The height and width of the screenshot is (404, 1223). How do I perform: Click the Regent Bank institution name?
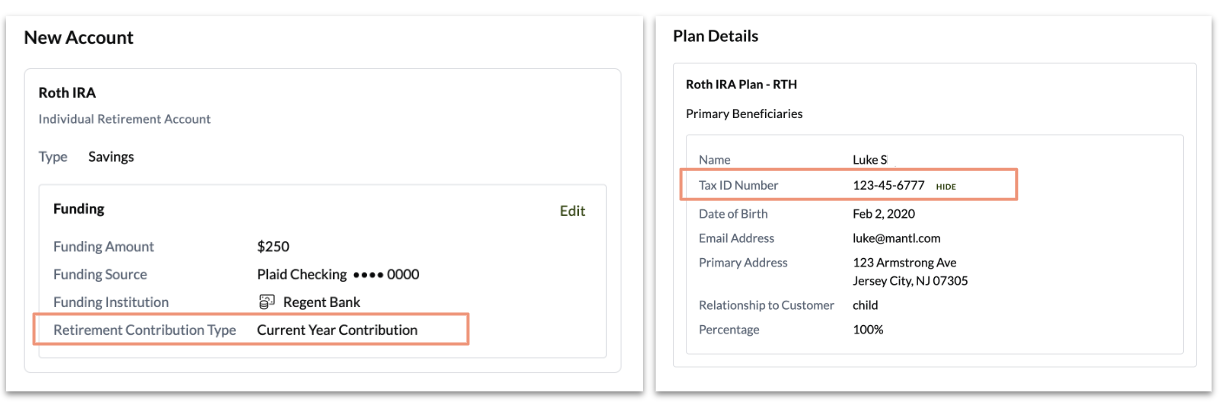(x=321, y=302)
